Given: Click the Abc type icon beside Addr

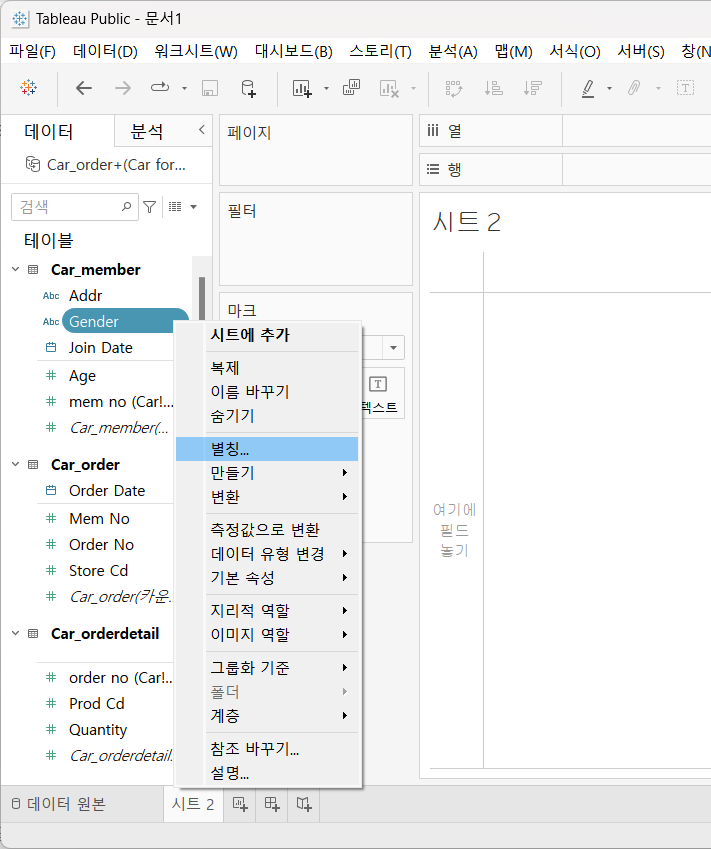Looking at the screenshot, I should (x=51, y=296).
